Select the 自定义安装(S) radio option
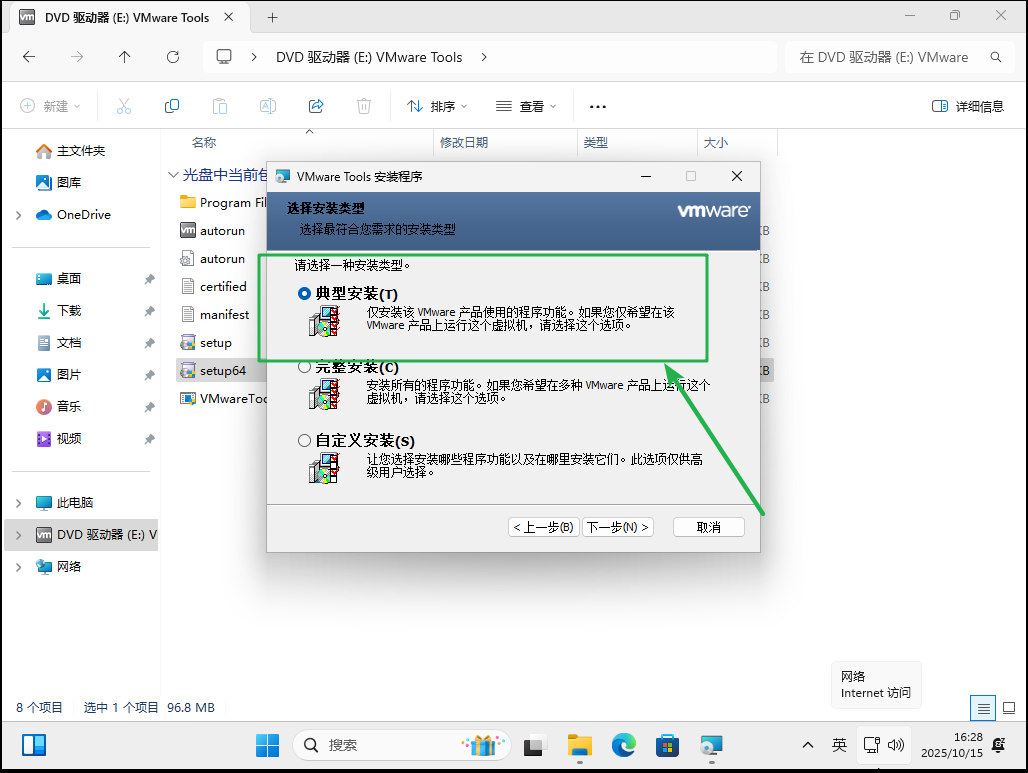This screenshot has width=1028, height=773. pyautogui.click(x=304, y=441)
